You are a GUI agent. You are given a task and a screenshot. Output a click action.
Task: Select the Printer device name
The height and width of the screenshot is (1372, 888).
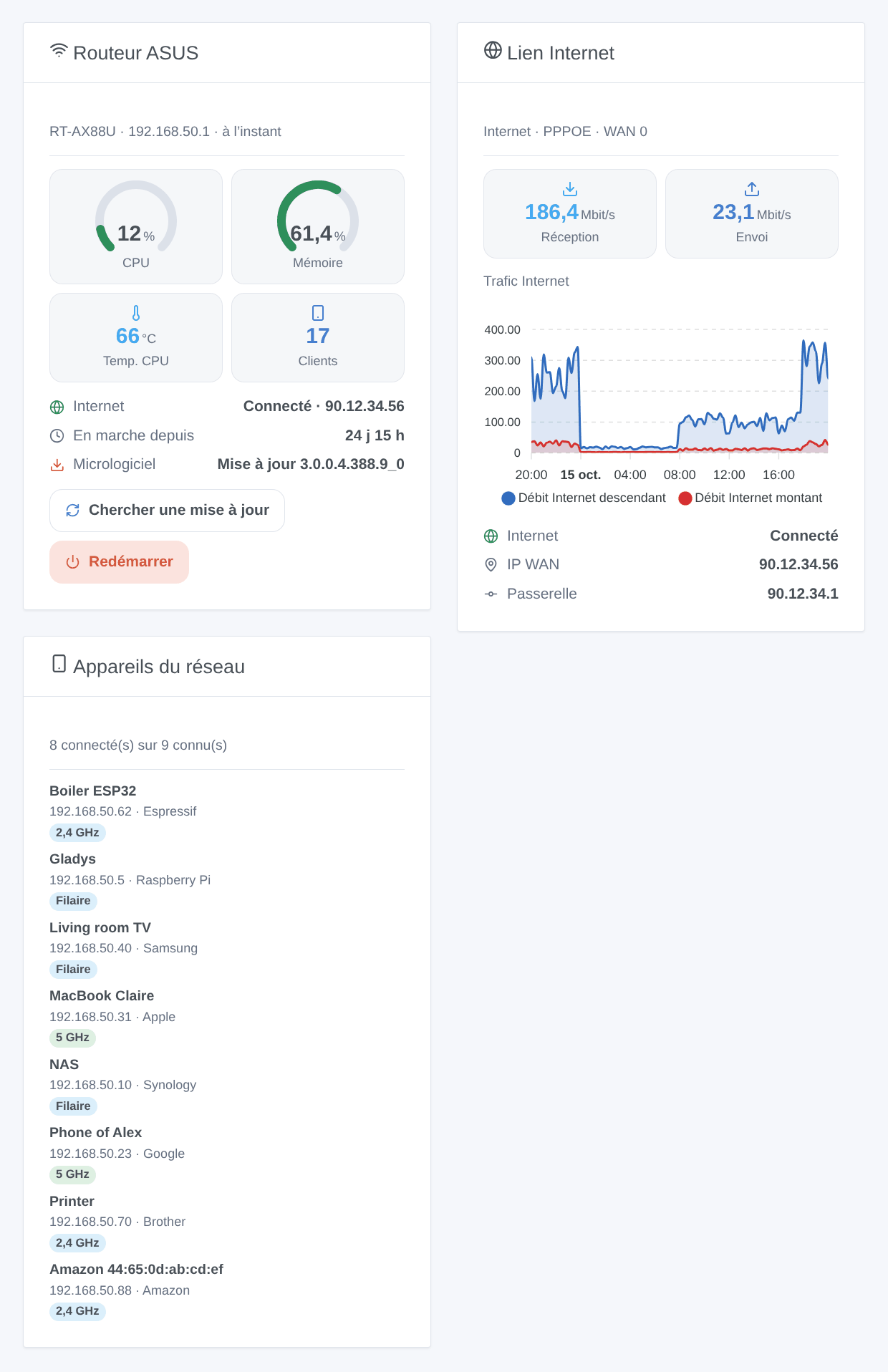coord(72,1201)
